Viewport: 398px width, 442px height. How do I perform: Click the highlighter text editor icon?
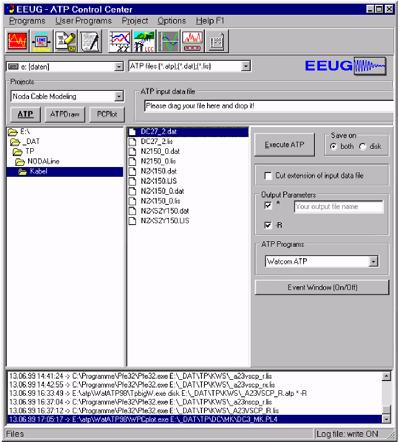pos(66,41)
